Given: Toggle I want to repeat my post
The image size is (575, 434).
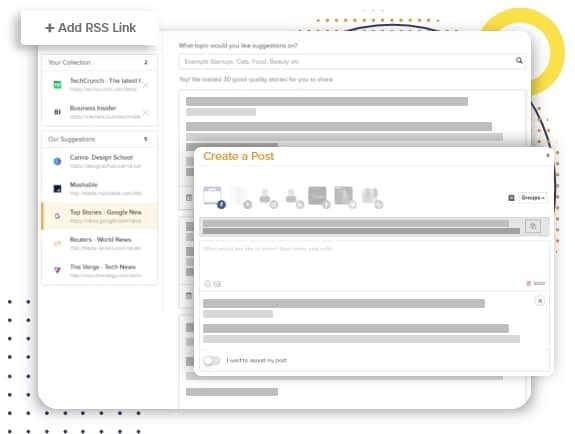Looking at the screenshot, I should click(212, 361).
